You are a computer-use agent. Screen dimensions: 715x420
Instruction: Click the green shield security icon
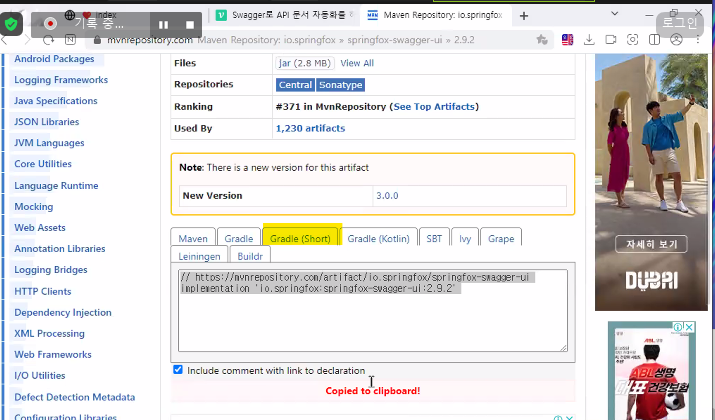(x=11, y=24)
